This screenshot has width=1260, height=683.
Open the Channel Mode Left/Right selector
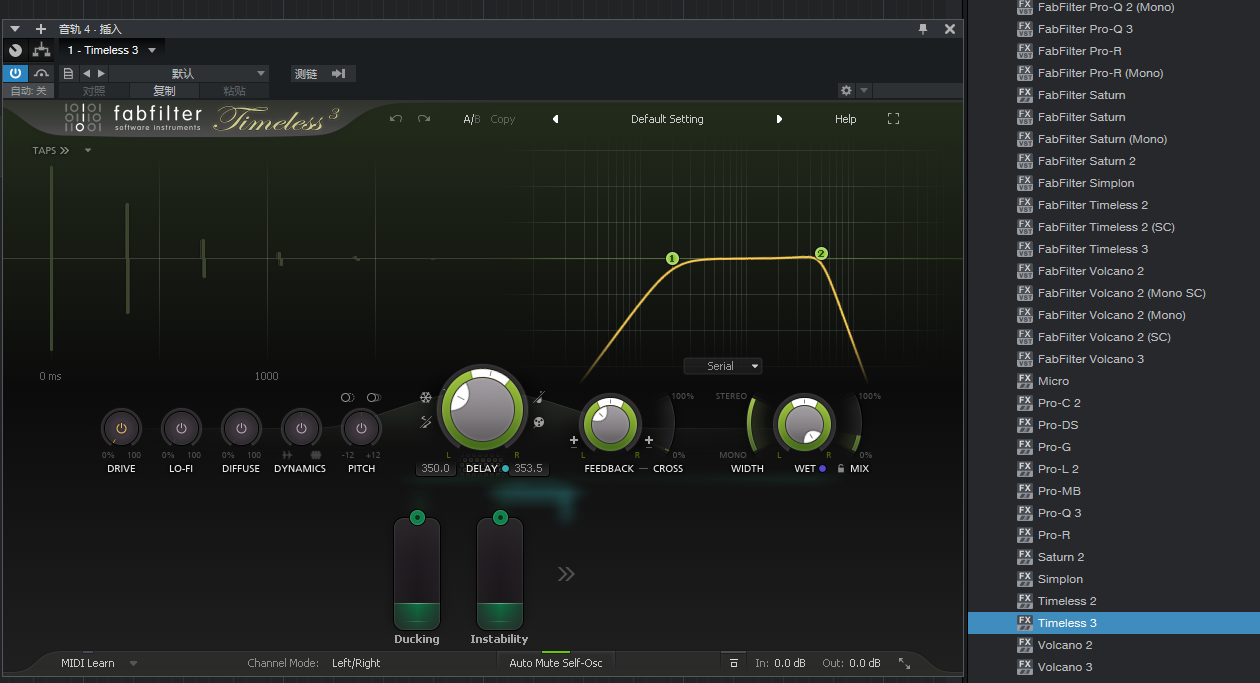click(356, 663)
